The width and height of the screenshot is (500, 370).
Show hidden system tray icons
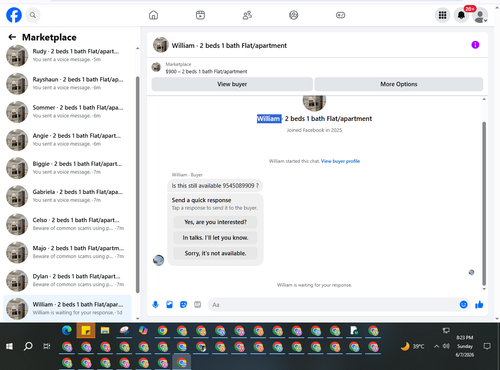436,346
